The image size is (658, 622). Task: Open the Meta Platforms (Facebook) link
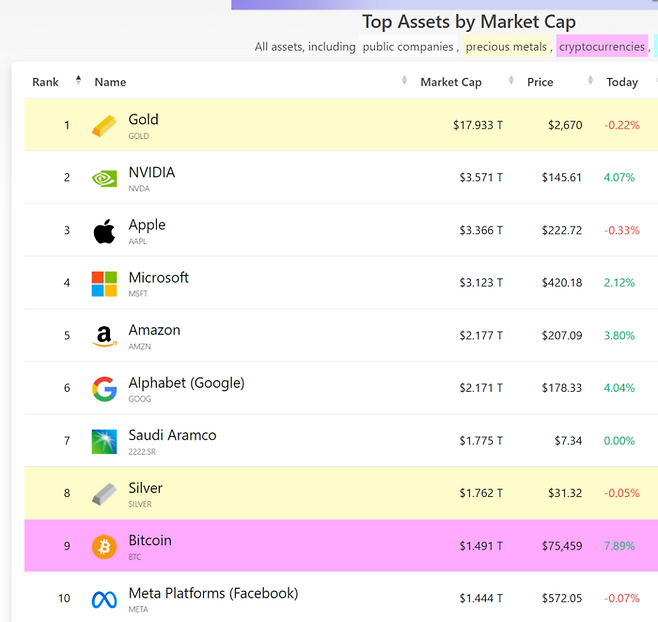coord(213,593)
